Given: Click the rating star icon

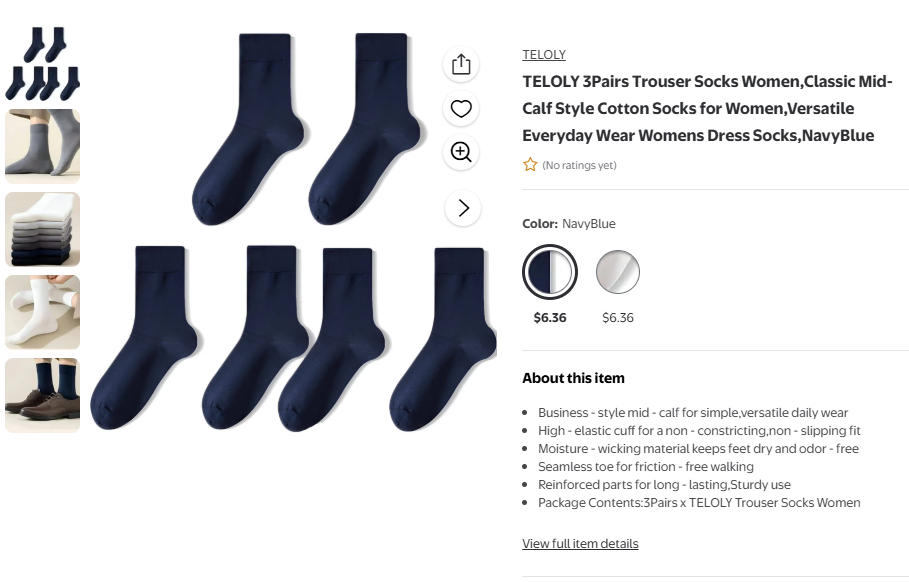Looking at the screenshot, I should (530, 165).
